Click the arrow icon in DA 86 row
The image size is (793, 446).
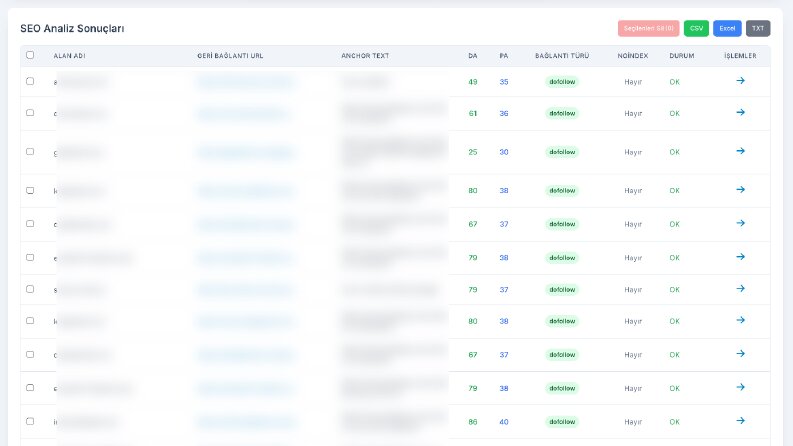[740, 421]
